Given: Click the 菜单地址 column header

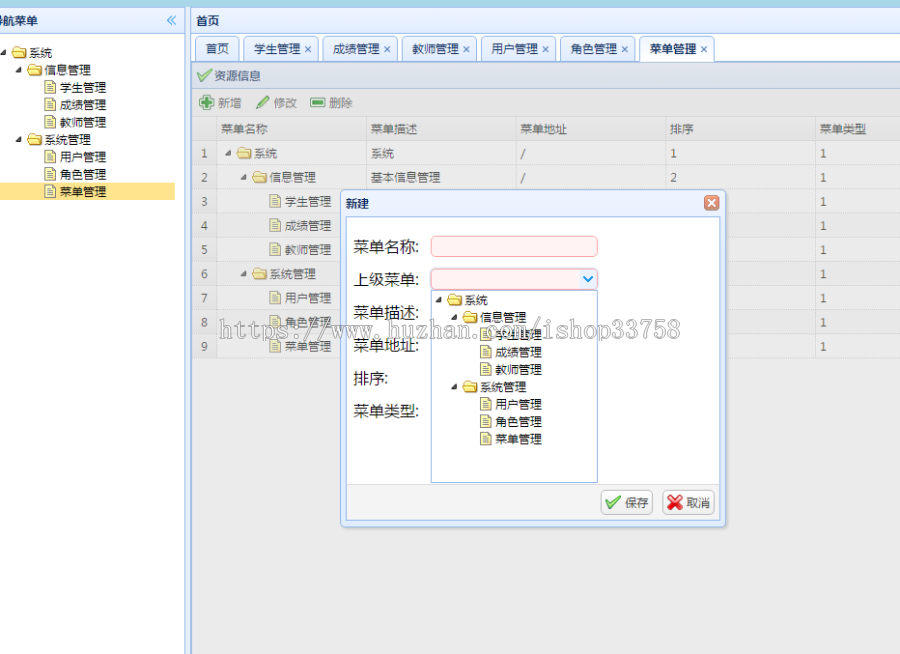Looking at the screenshot, I should click(x=591, y=129).
